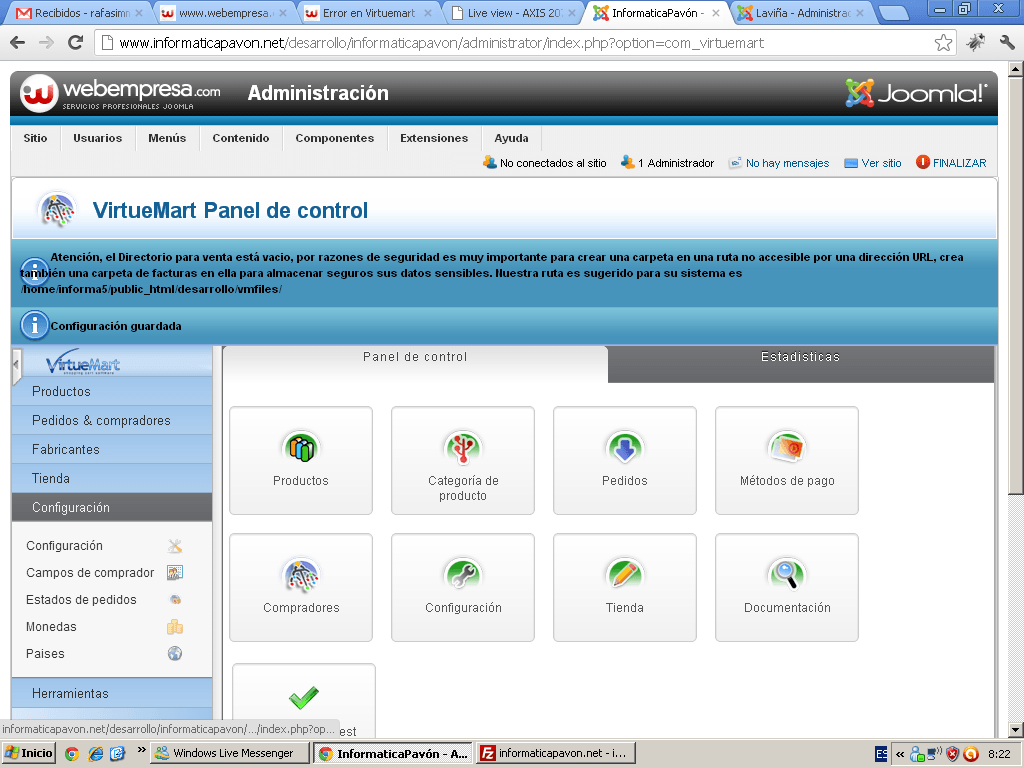Open Paises sidebar link
Image resolution: width=1024 pixels, height=768 pixels.
[45, 654]
